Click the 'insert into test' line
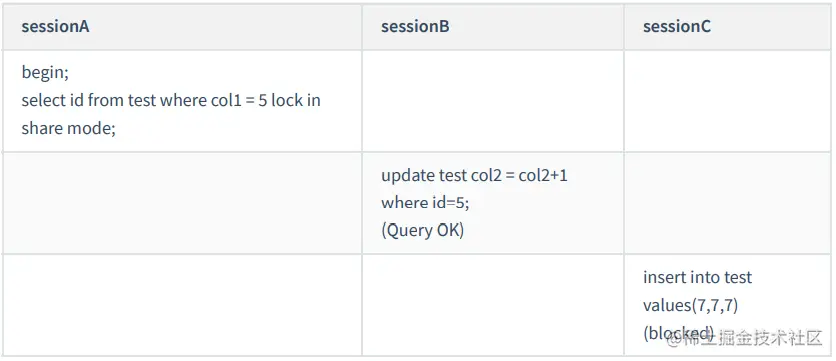The width and height of the screenshot is (836, 361). click(x=697, y=277)
